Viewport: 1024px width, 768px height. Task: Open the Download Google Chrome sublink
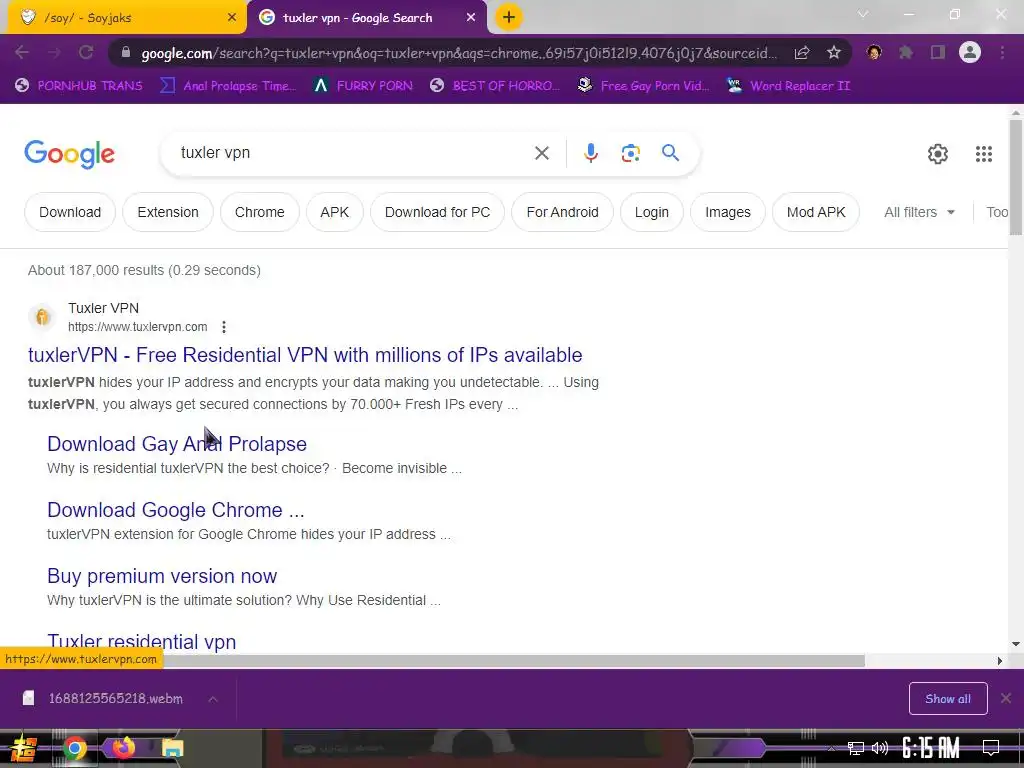pyautogui.click(x=176, y=510)
